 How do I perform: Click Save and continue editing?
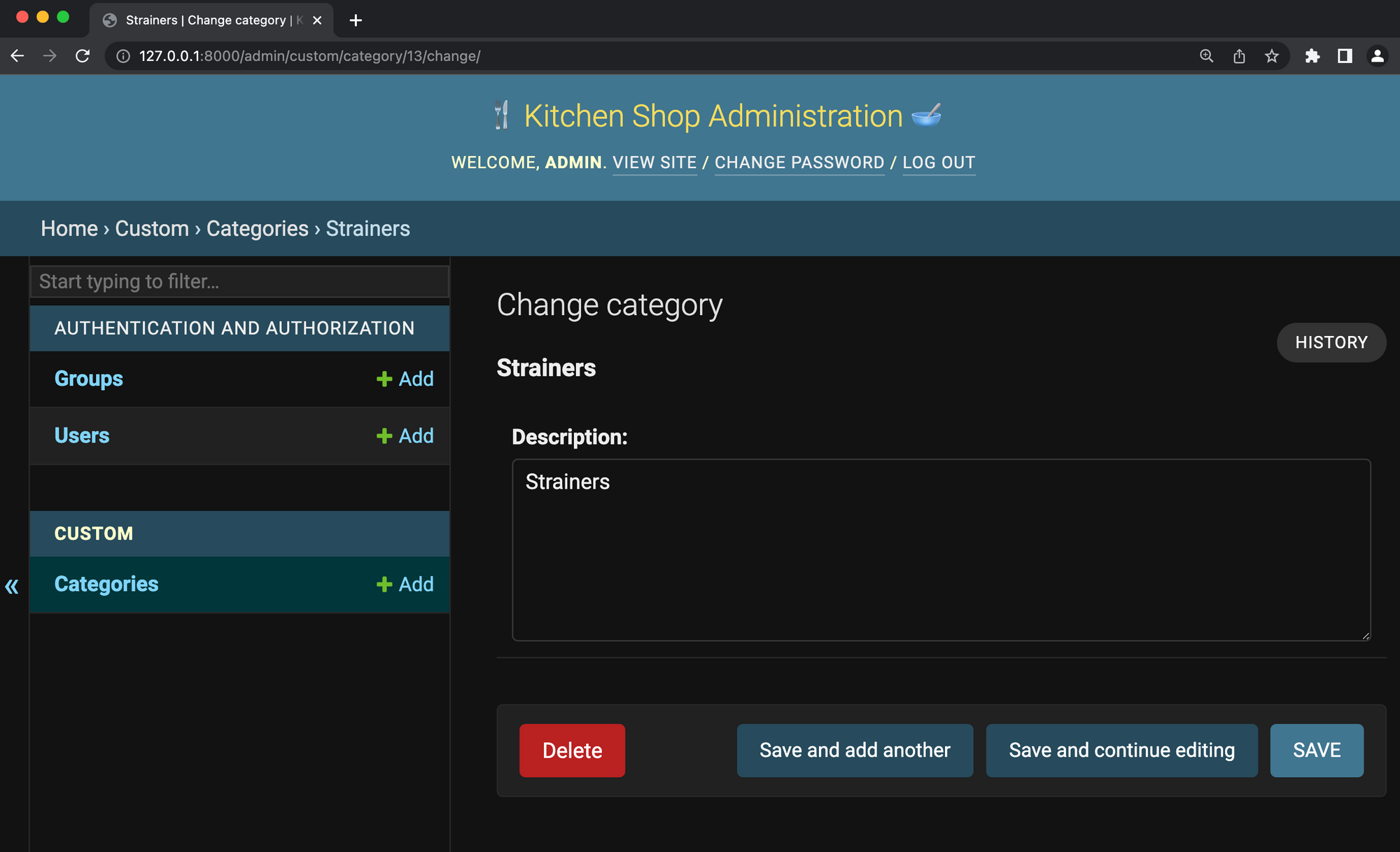coord(1121,750)
